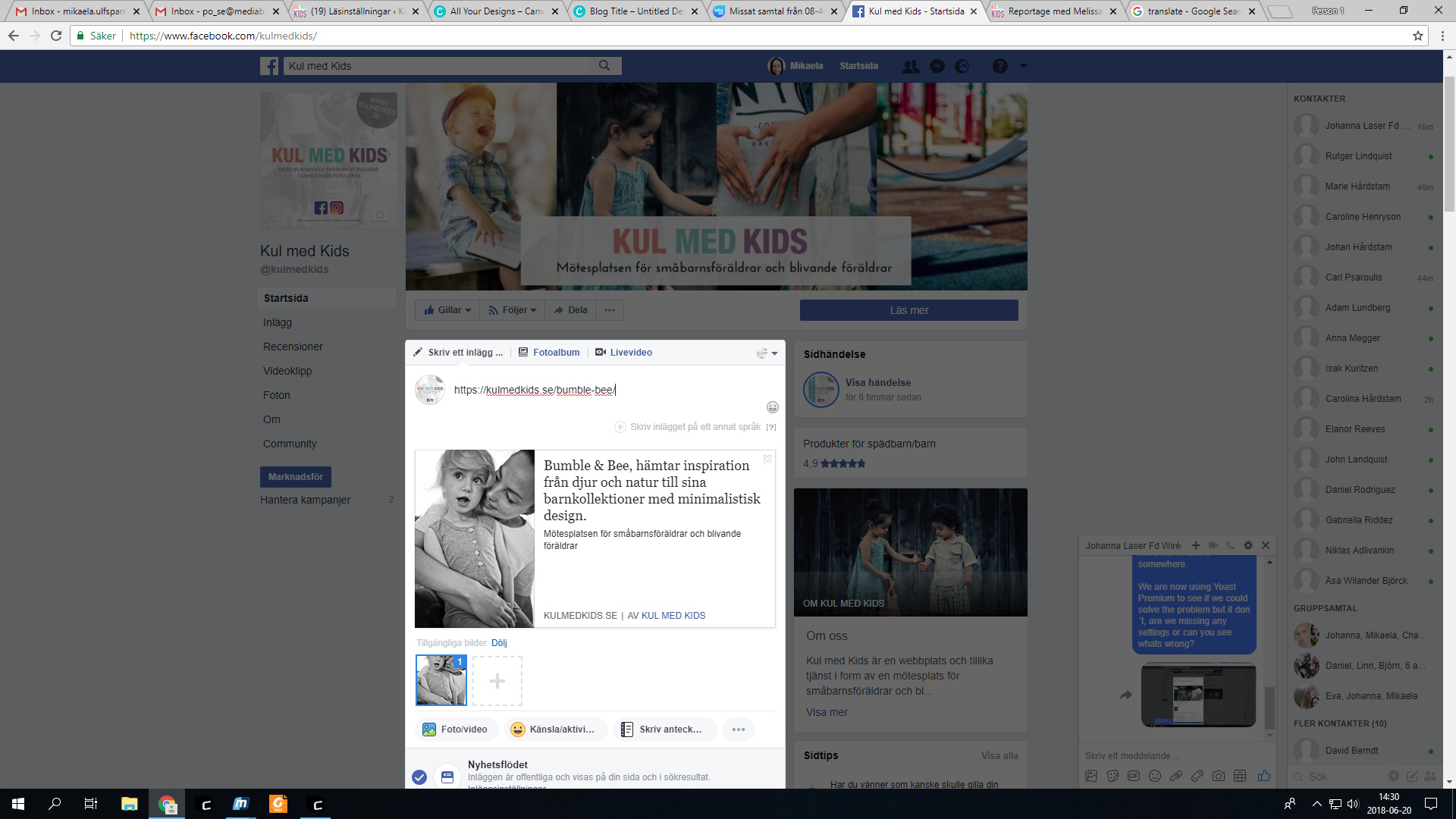Start video call in Johanna chat window
1456x819 pixels.
(1213, 545)
